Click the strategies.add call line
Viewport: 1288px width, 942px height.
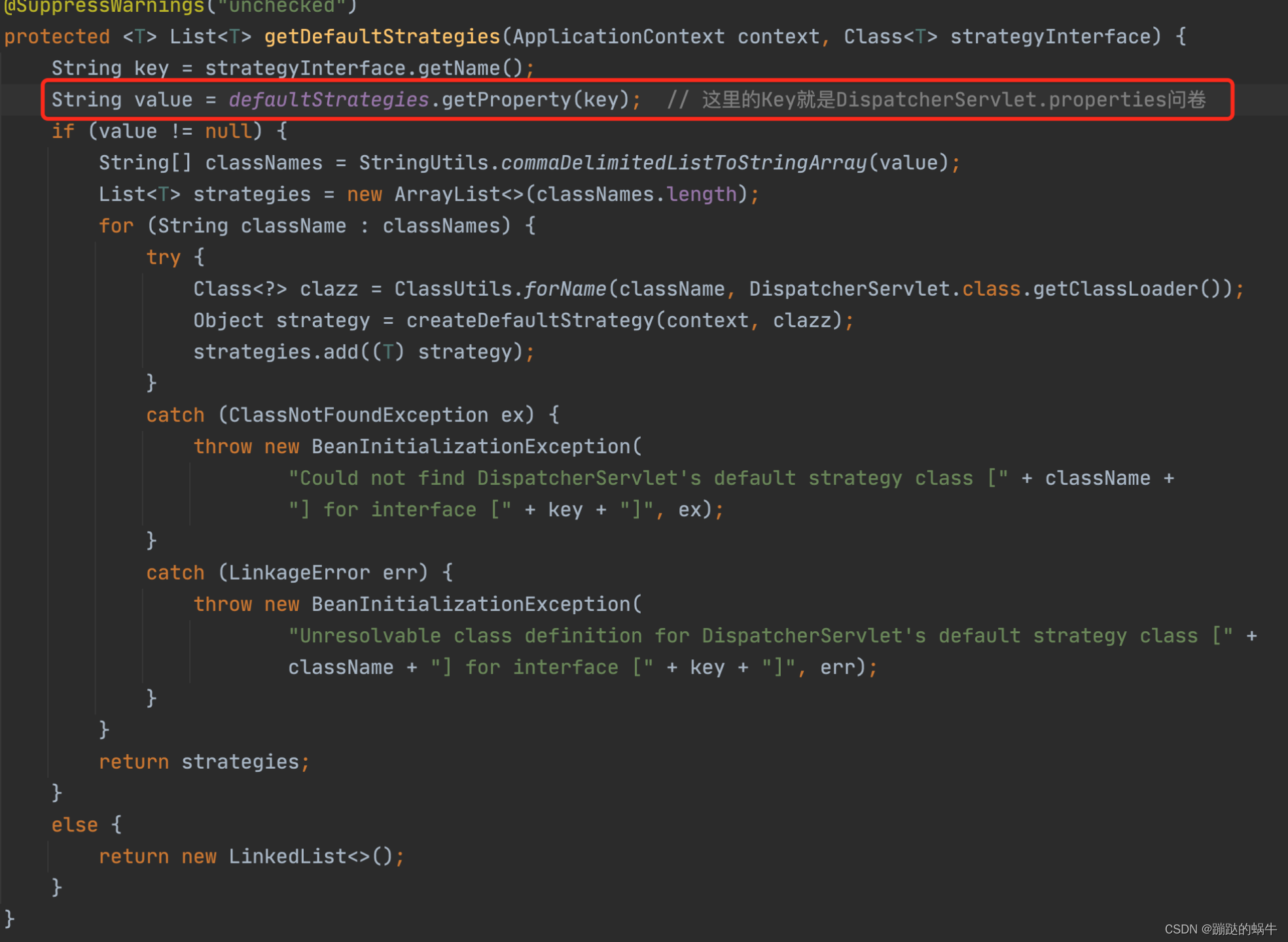(363, 352)
